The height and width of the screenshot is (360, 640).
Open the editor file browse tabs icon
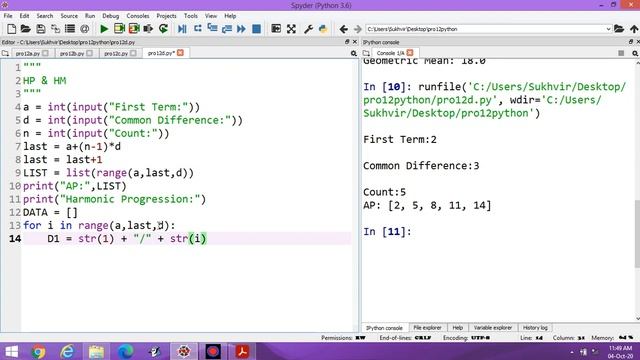click(5, 53)
